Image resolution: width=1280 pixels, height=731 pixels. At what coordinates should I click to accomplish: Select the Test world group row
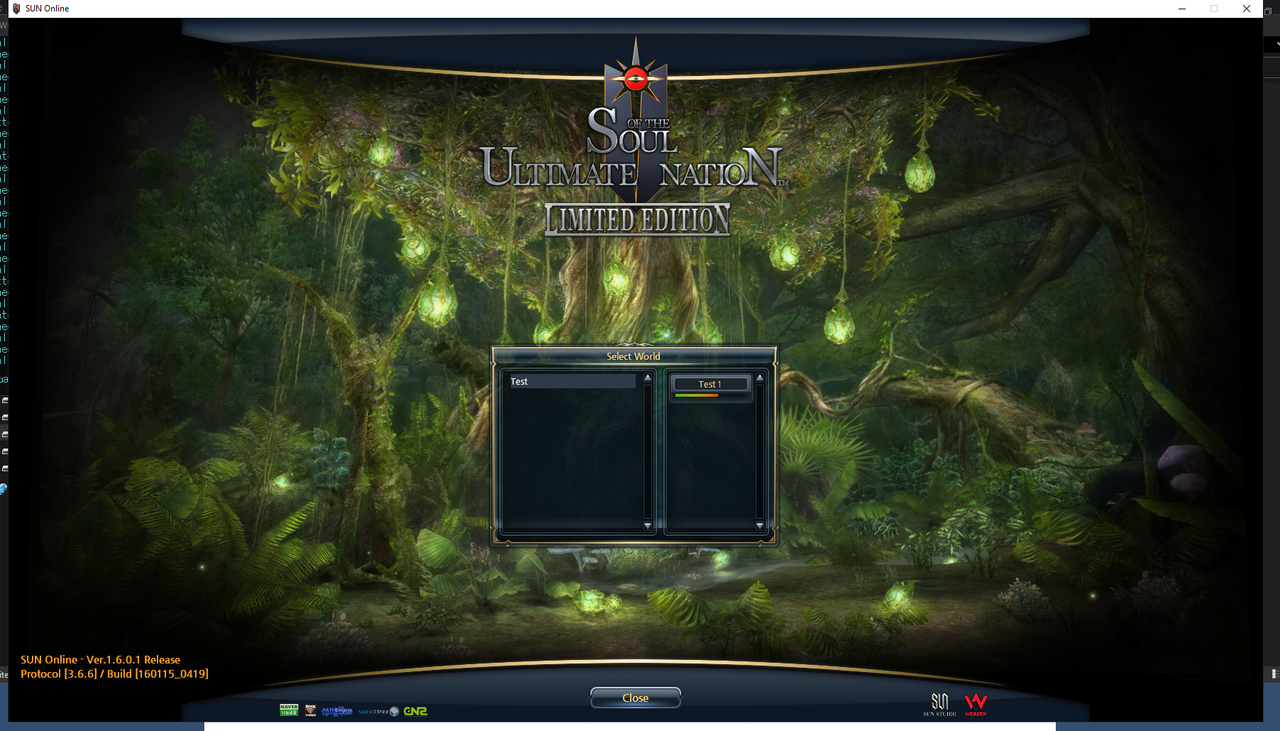tap(572, 381)
